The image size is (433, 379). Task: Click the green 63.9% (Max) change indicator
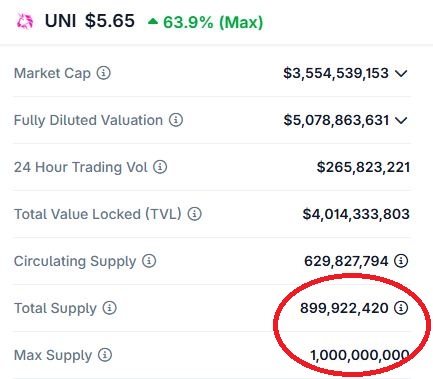click(x=205, y=22)
